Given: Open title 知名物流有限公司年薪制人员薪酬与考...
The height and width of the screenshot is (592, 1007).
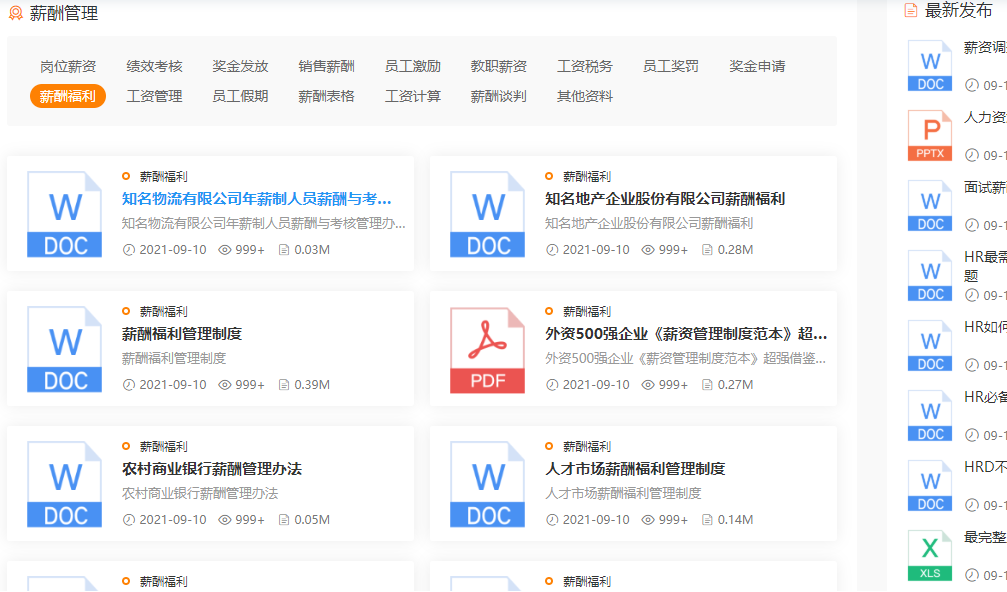Looking at the screenshot, I should (256, 199).
